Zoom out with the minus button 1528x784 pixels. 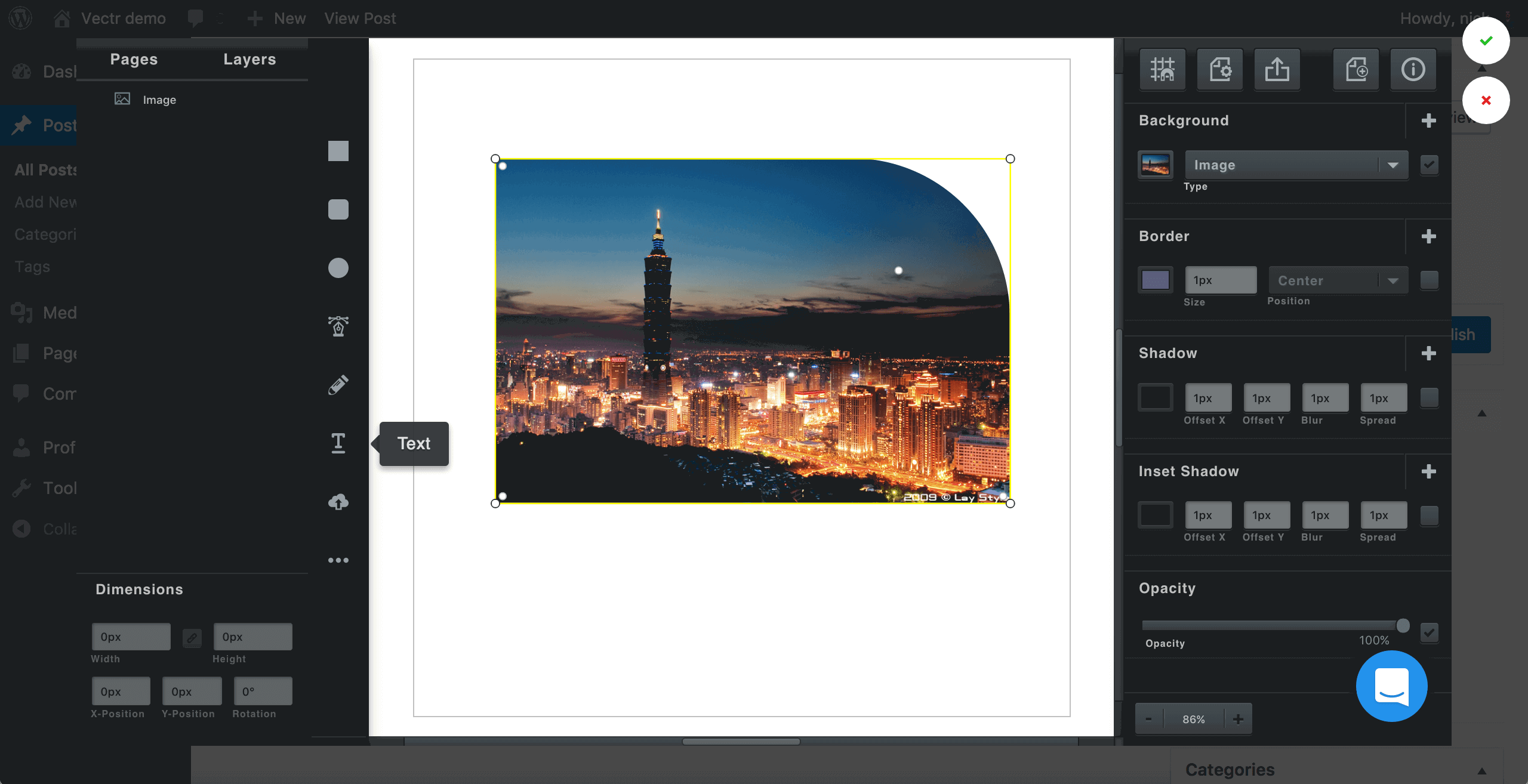click(x=1149, y=719)
